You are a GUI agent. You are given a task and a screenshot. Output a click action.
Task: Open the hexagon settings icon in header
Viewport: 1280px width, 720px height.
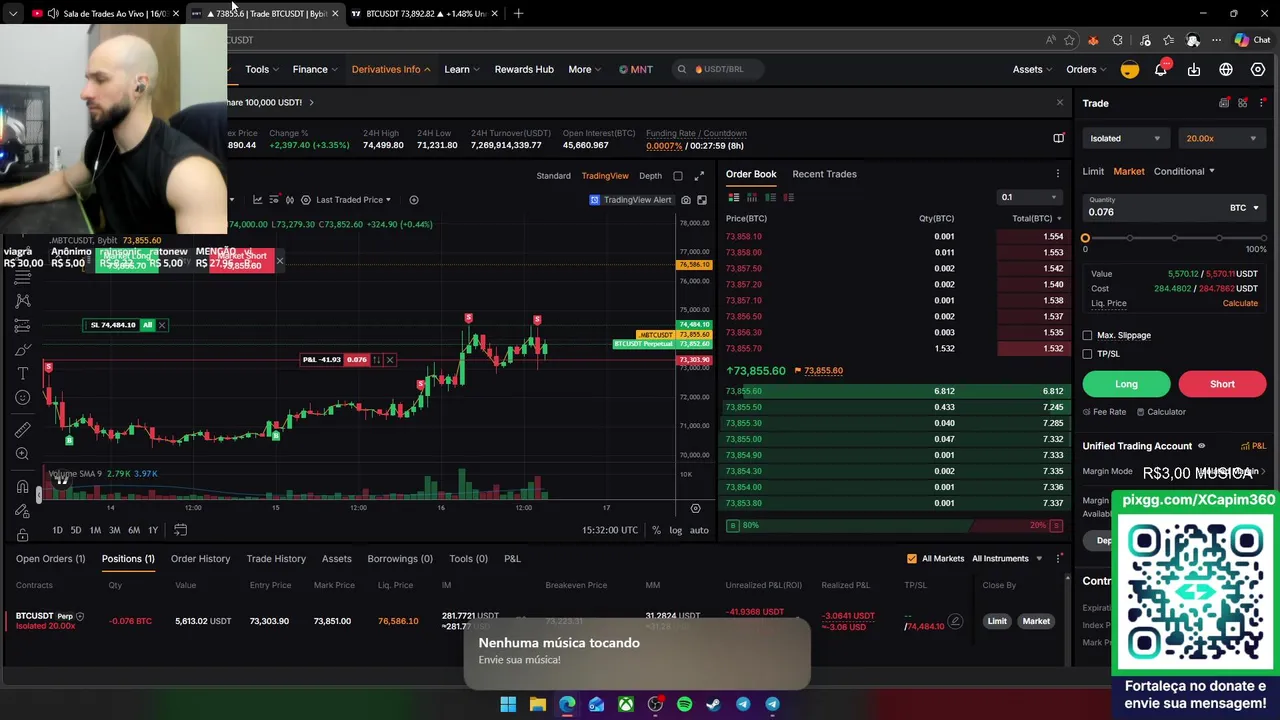tap(1258, 69)
